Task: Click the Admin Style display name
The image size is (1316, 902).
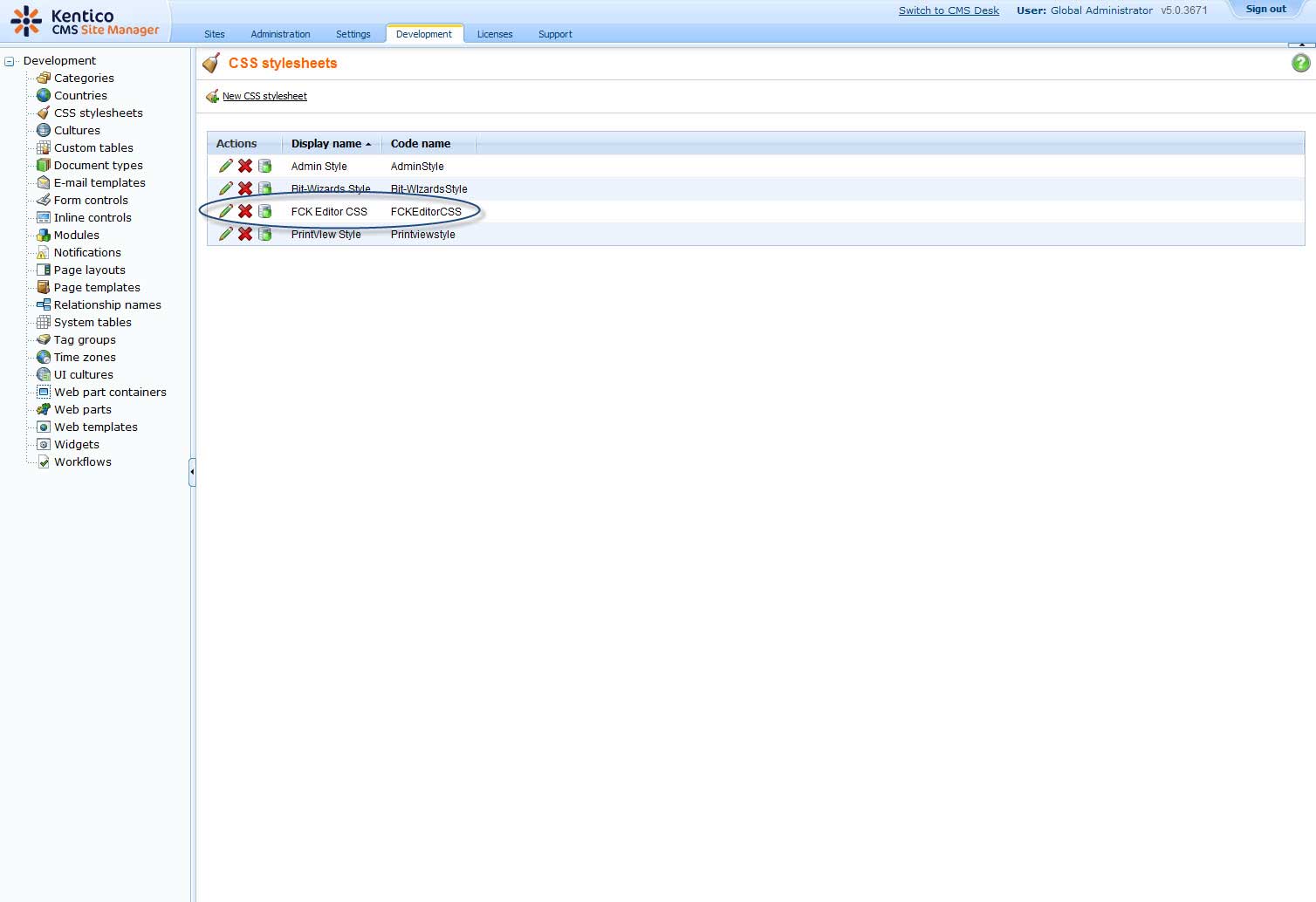Action: (x=319, y=167)
